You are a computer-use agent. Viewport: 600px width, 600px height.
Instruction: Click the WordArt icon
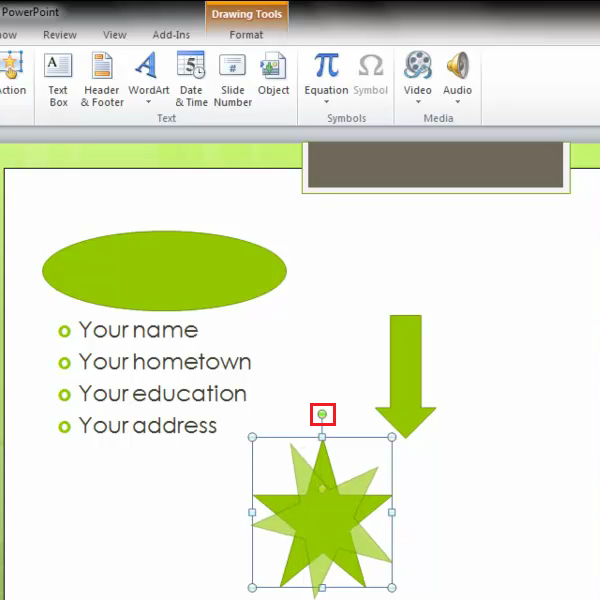point(147,65)
